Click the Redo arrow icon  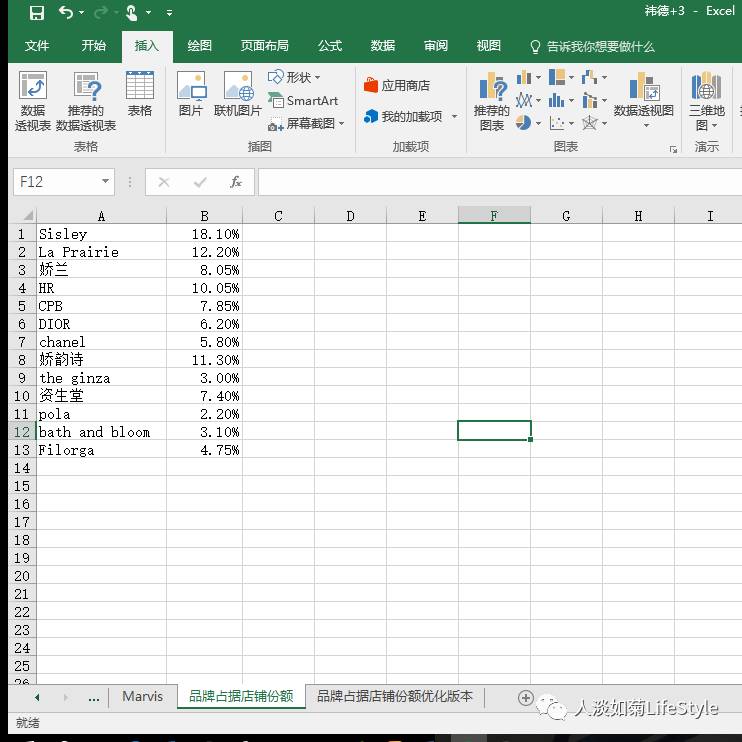(x=101, y=13)
